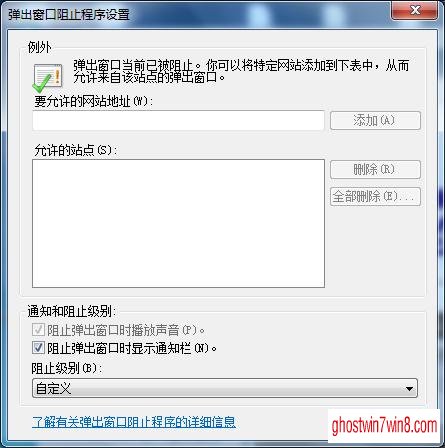The width and height of the screenshot is (445, 448).
Task: Expand the 自定义 dropdown arrow
Action: click(409, 389)
